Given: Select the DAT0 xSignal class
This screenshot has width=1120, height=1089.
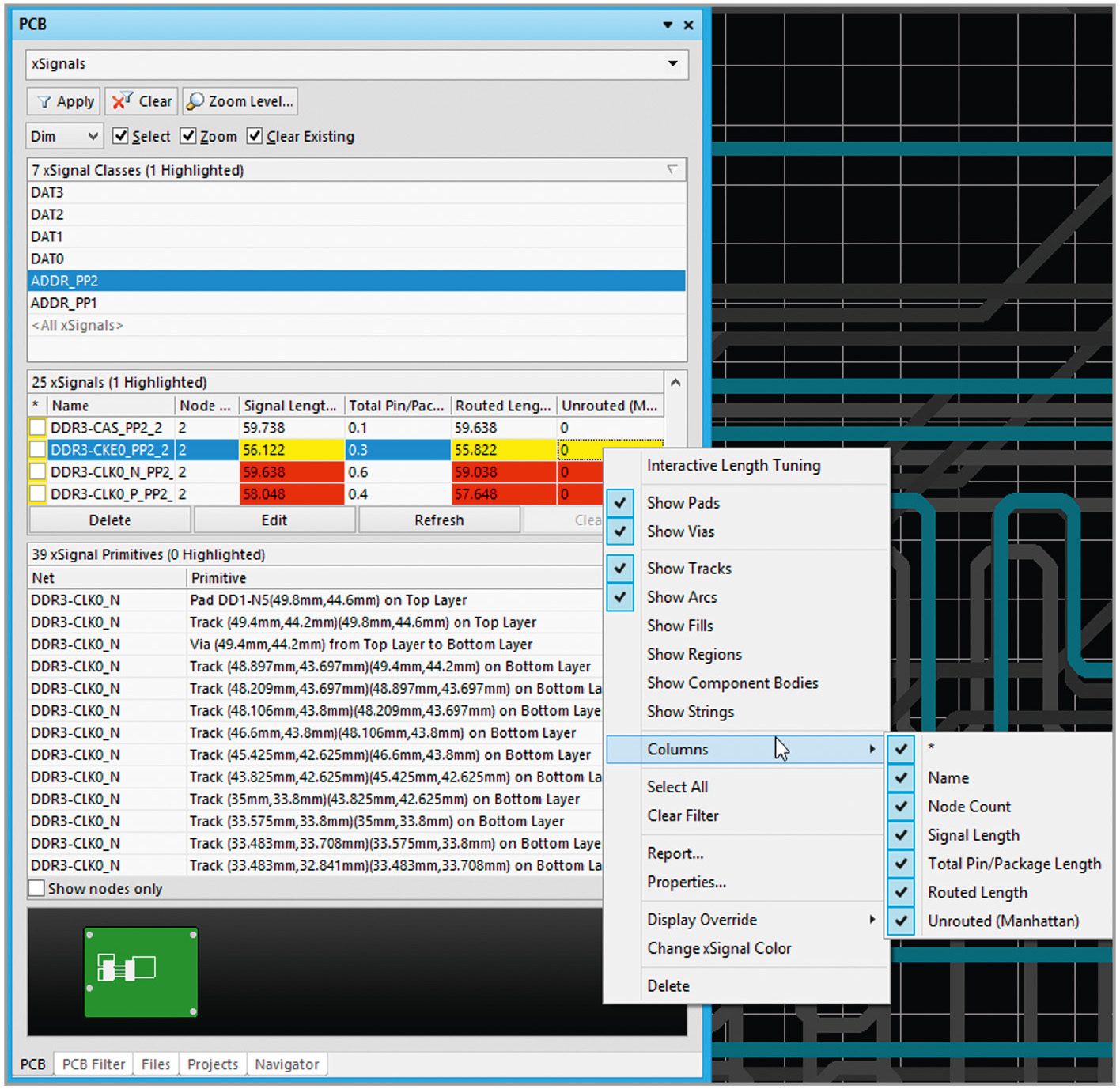Looking at the screenshot, I should tap(357, 259).
